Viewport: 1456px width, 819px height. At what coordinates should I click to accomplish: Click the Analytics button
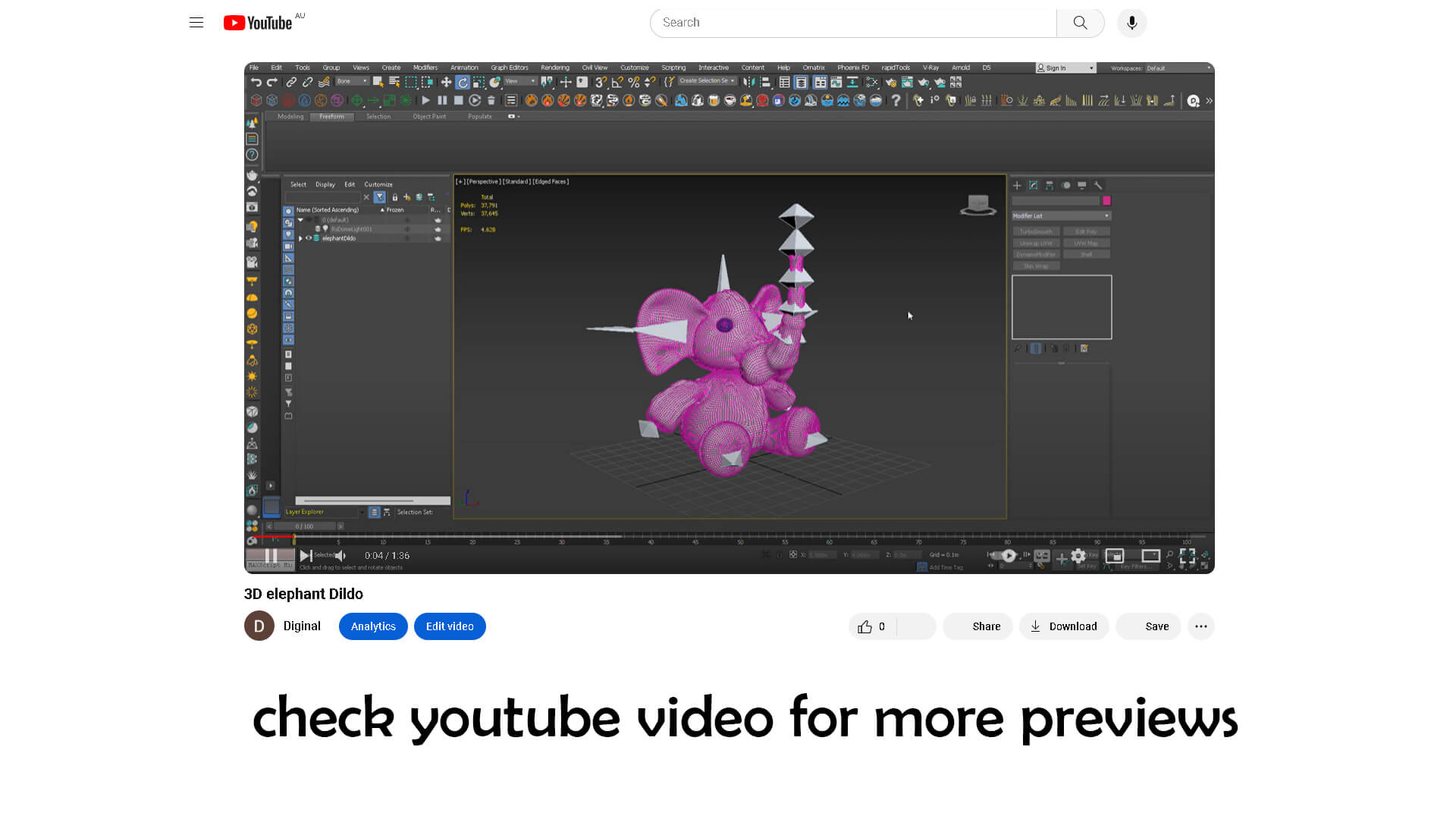[x=373, y=626]
